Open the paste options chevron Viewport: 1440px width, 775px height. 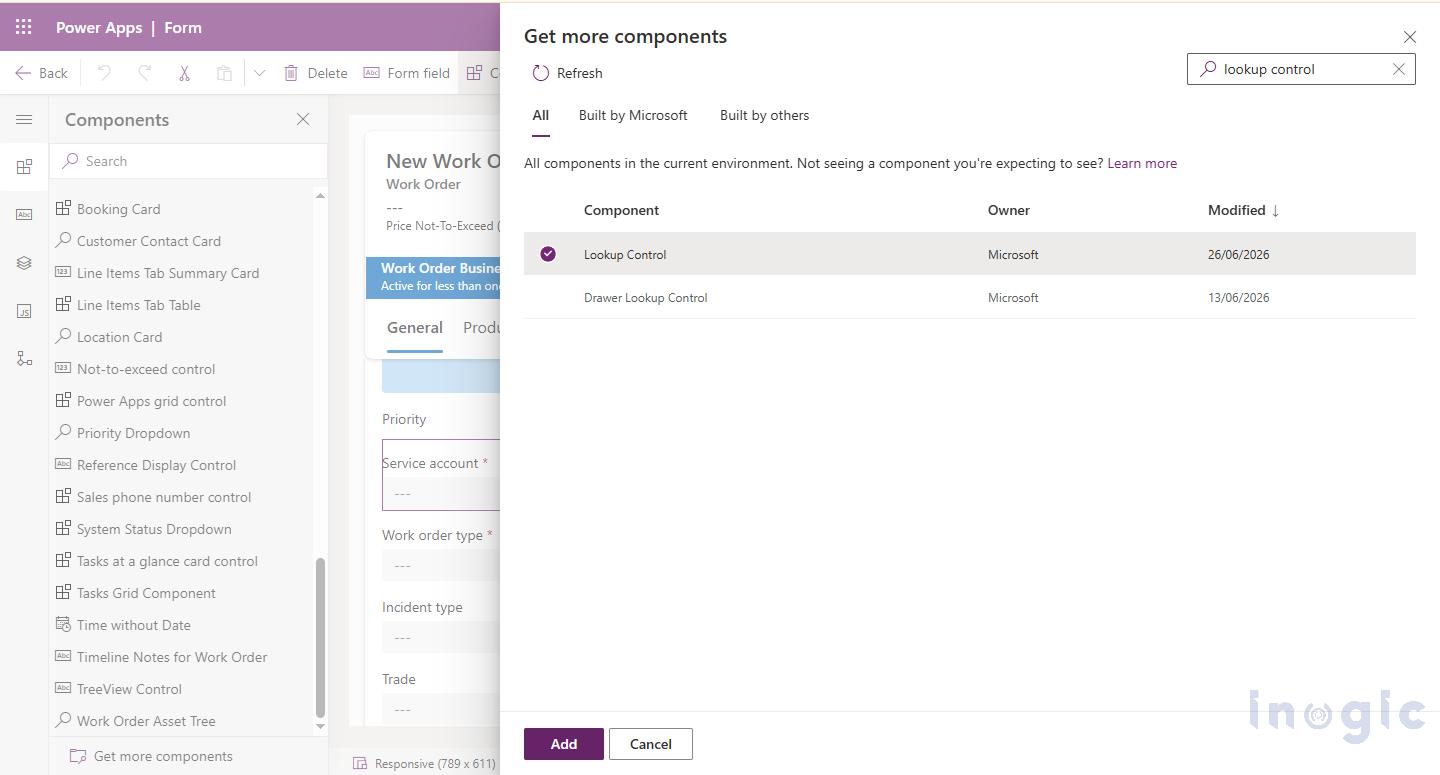pos(259,73)
